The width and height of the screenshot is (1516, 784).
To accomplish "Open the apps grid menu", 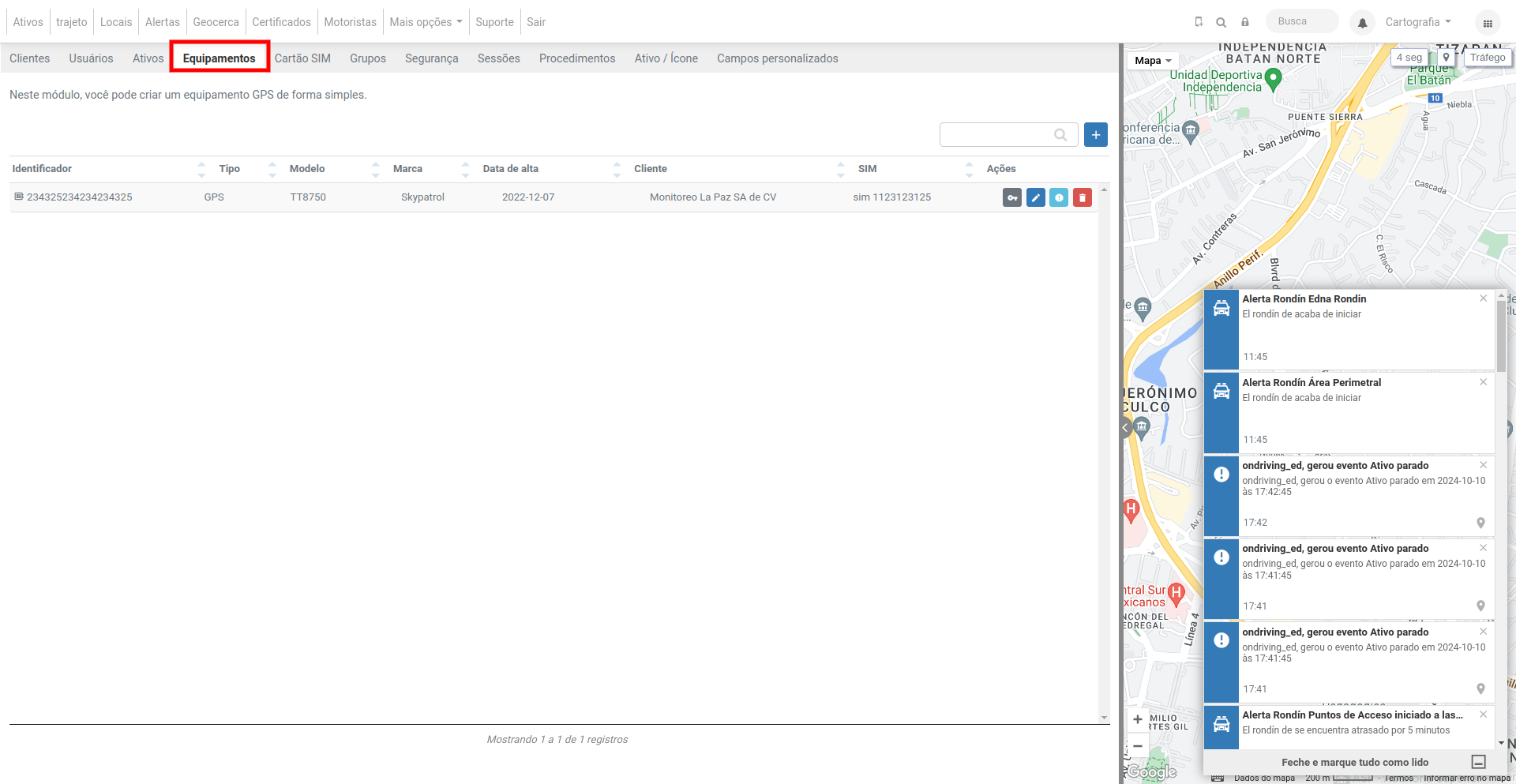I will pos(1488,23).
